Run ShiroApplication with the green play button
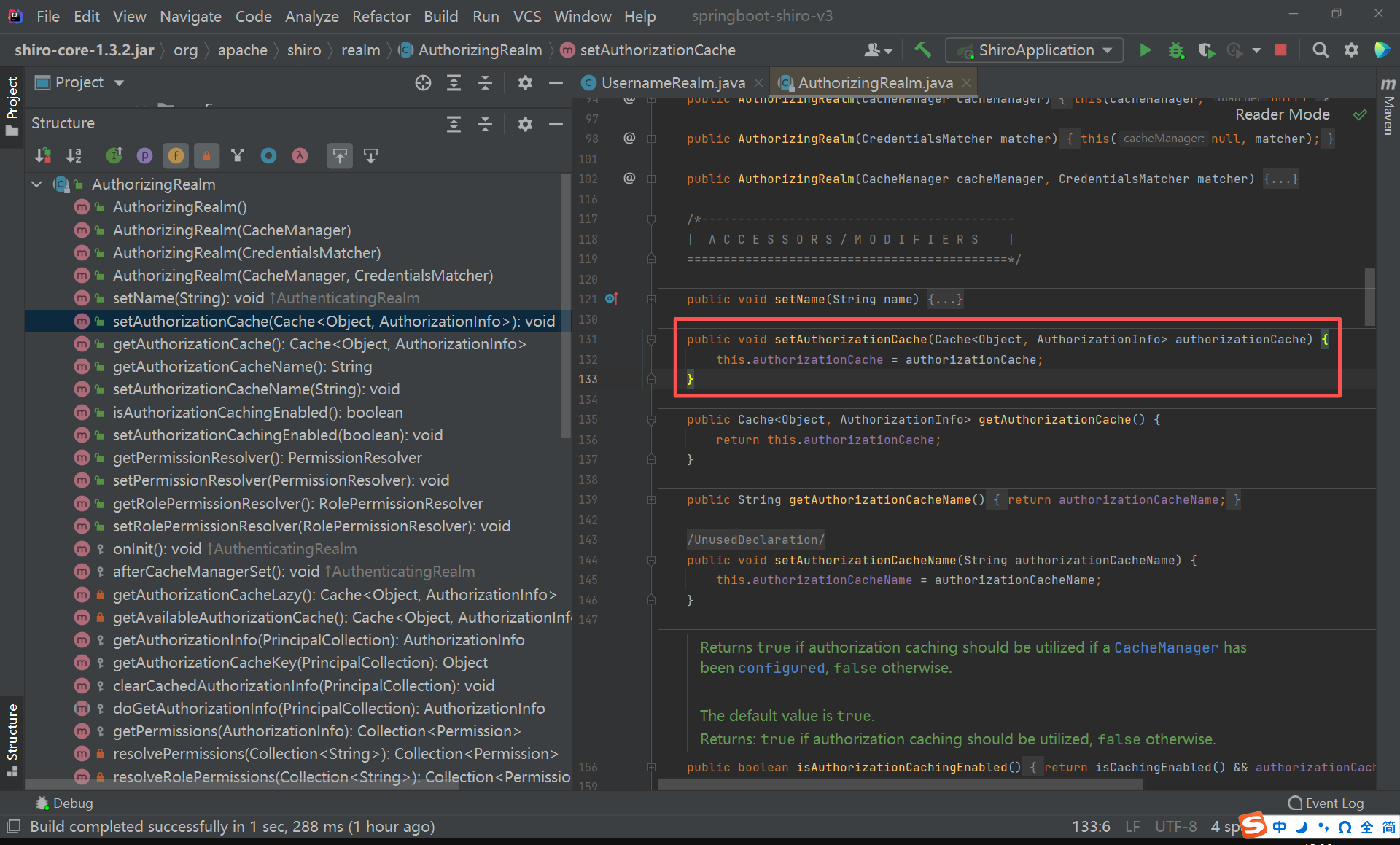1400x845 pixels. point(1145,50)
